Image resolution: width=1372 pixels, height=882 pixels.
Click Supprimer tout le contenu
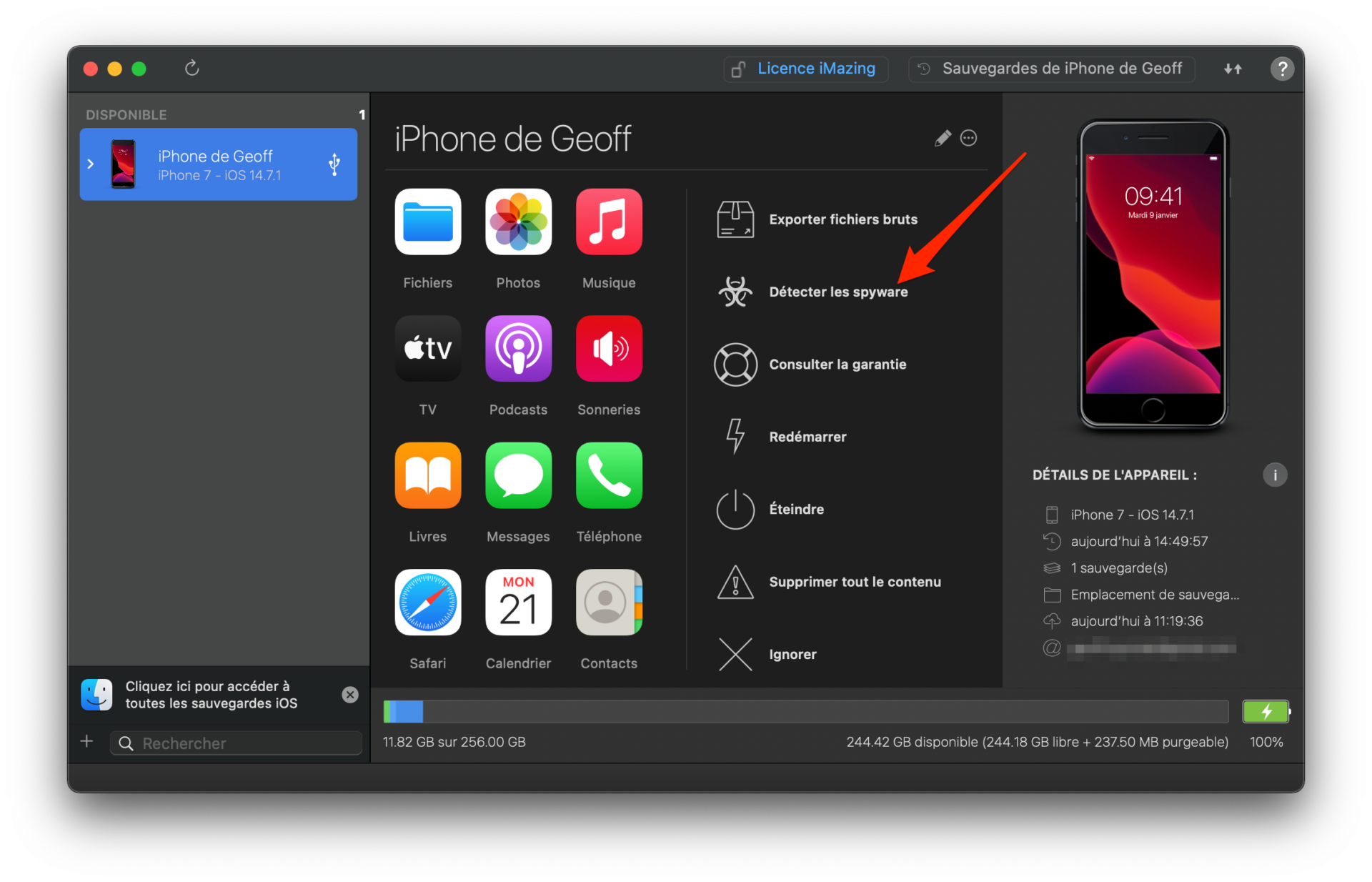[x=829, y=582]
